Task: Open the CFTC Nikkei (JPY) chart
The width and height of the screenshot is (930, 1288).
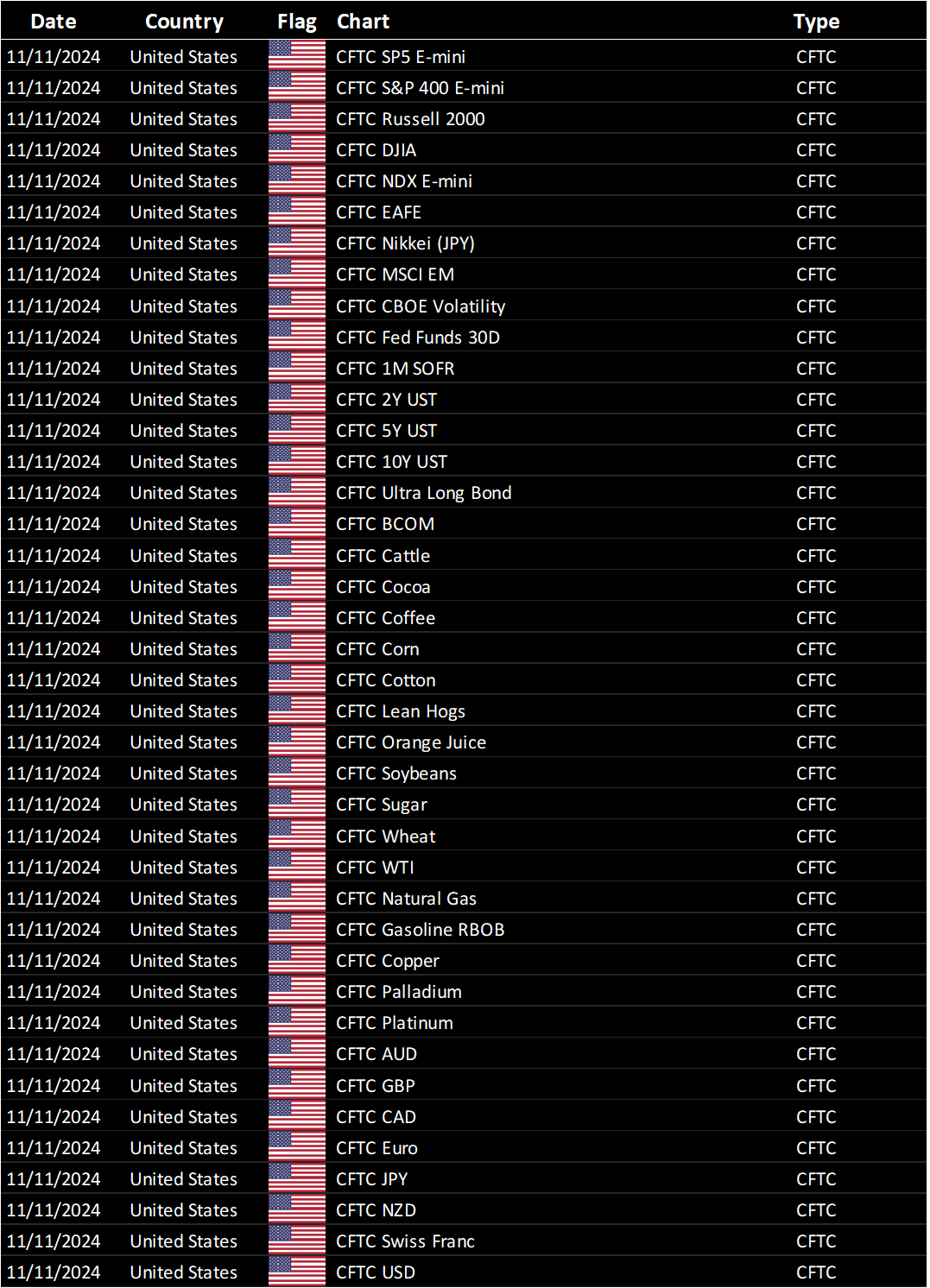Action: 406,243
